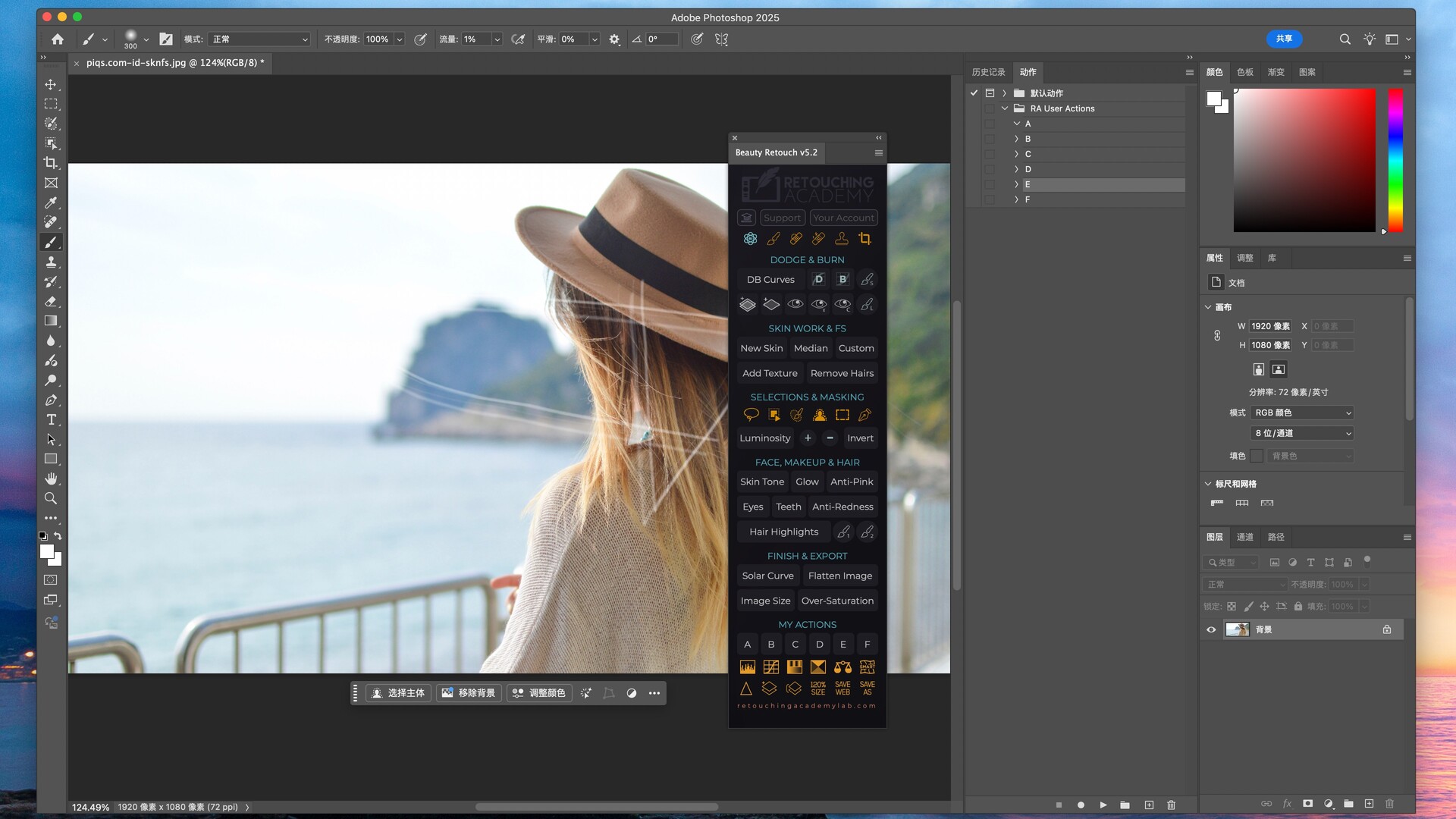Screen dimensions: 1456x819
Task: Expand action group E in Actions panel
Action: (x=1016, y=184)
